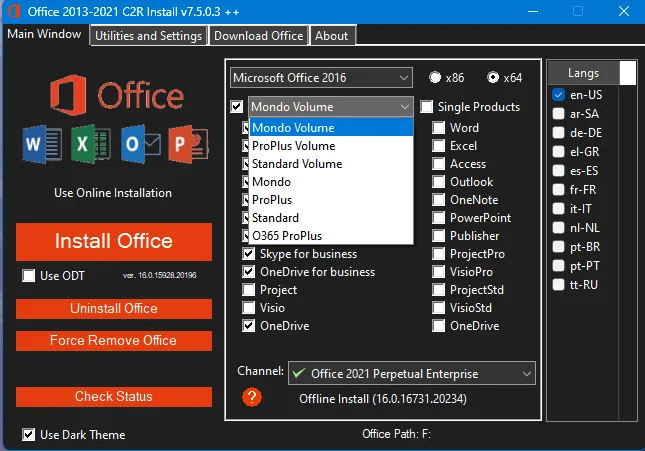Click the Uninstall Office button
The image size is (645, 451).
click(114, 309)
